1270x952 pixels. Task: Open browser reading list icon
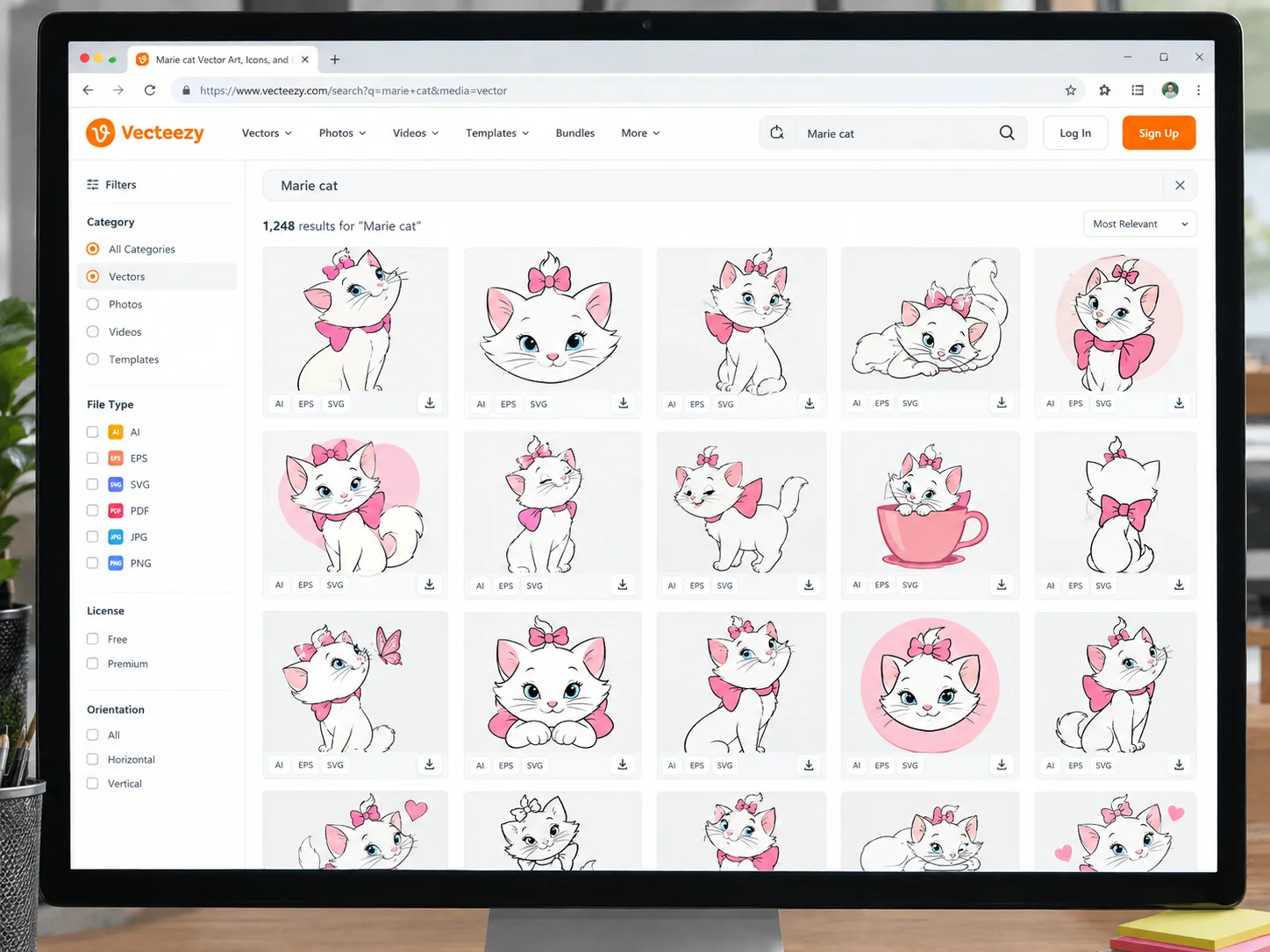click(1138, 90)
